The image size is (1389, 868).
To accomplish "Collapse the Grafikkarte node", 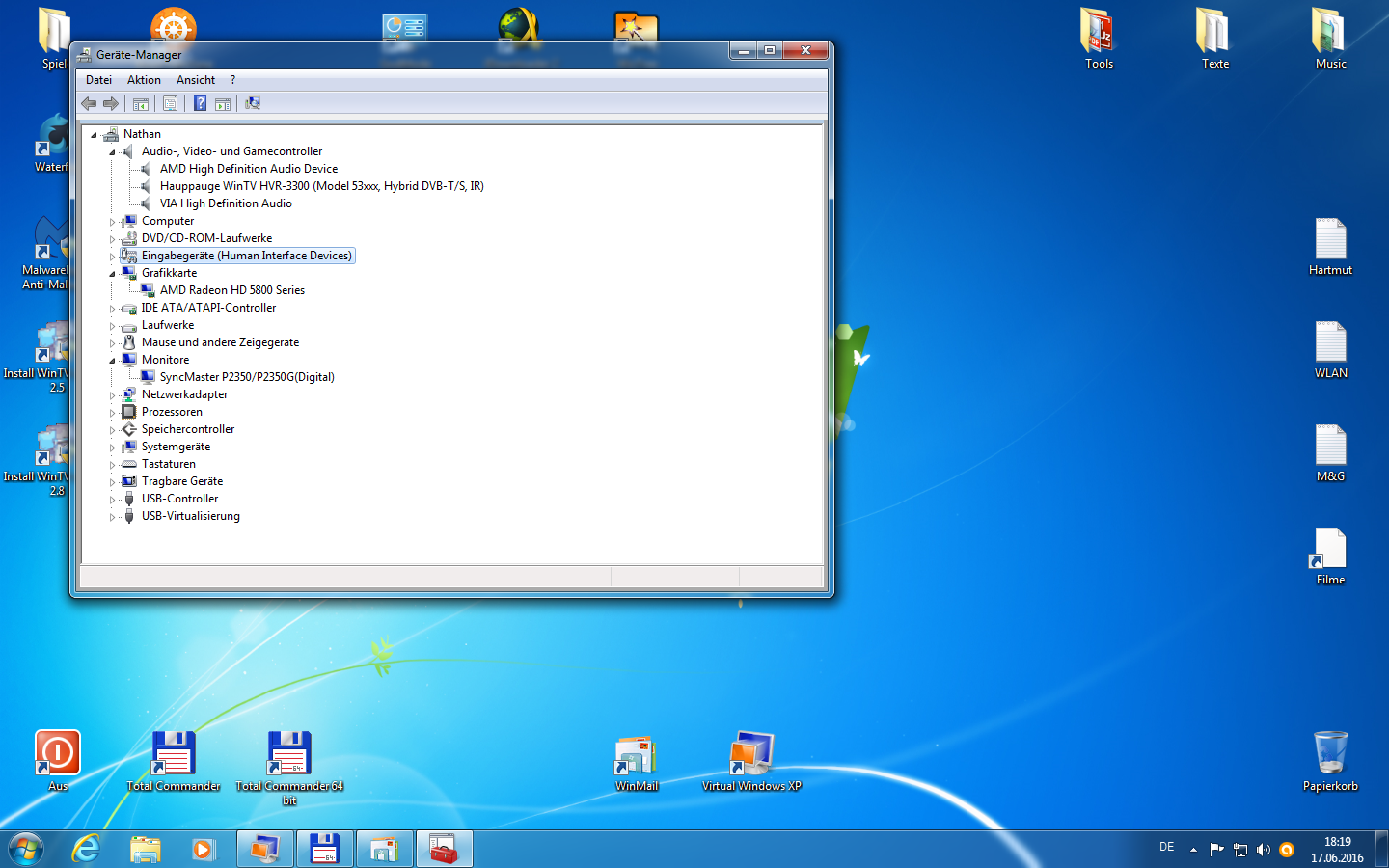I will pyautogui.click(x=112, y=274).
